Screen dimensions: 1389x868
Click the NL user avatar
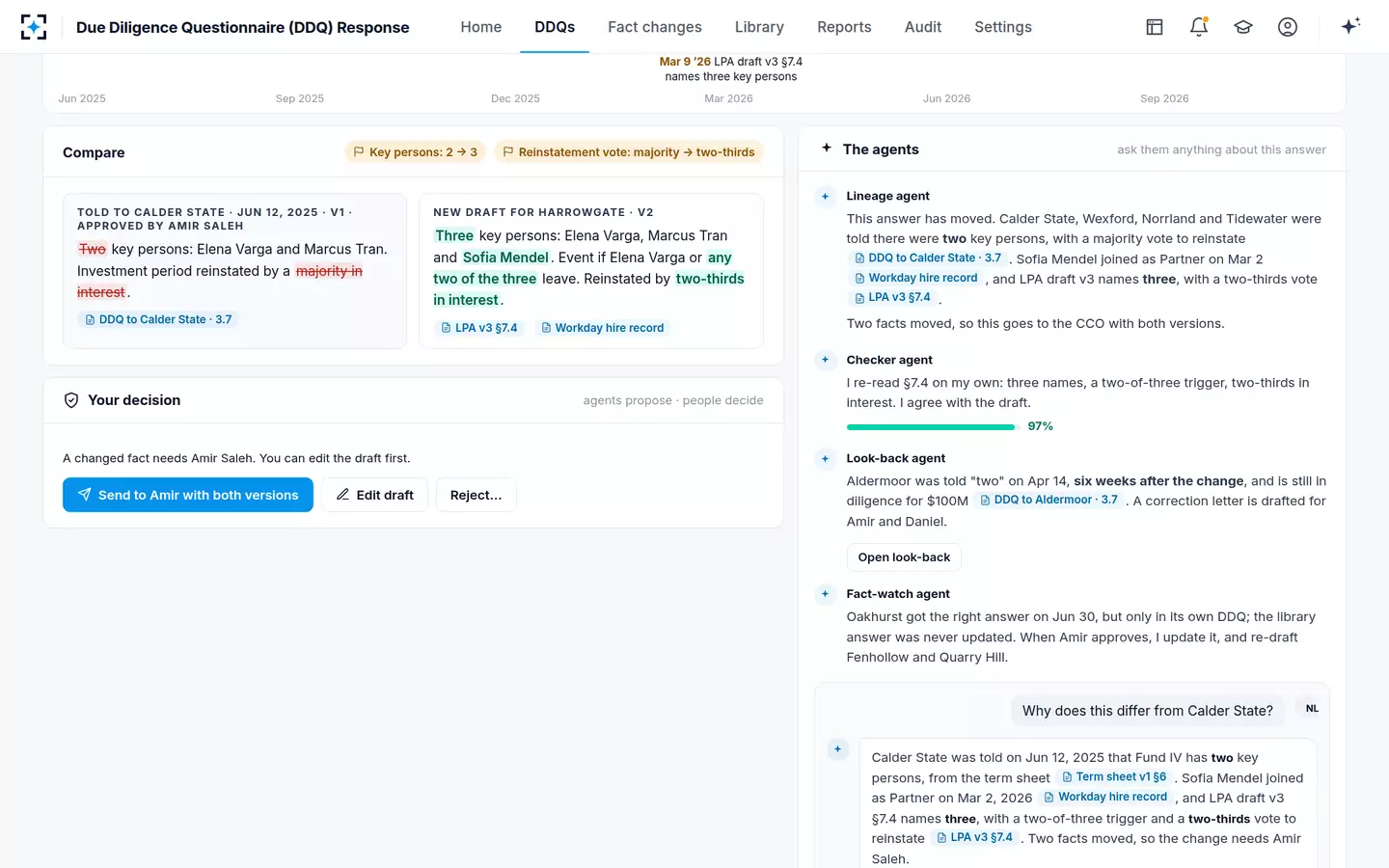point(1312,709)
